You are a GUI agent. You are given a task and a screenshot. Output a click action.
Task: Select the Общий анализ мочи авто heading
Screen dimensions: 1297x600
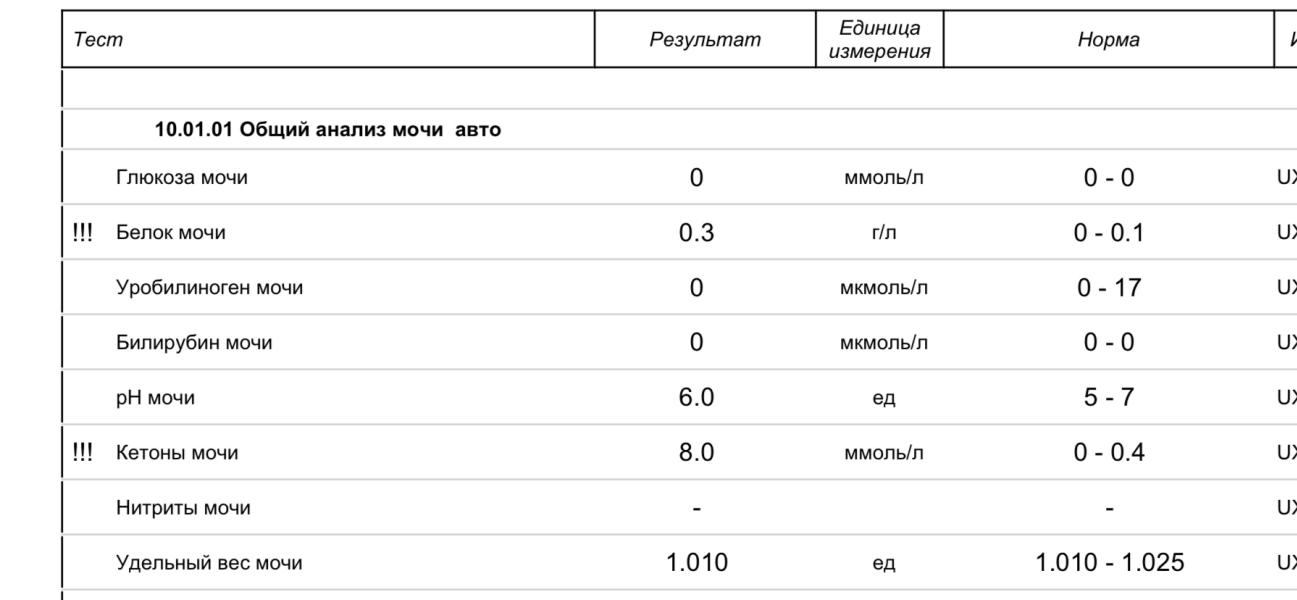coord(328,130)
